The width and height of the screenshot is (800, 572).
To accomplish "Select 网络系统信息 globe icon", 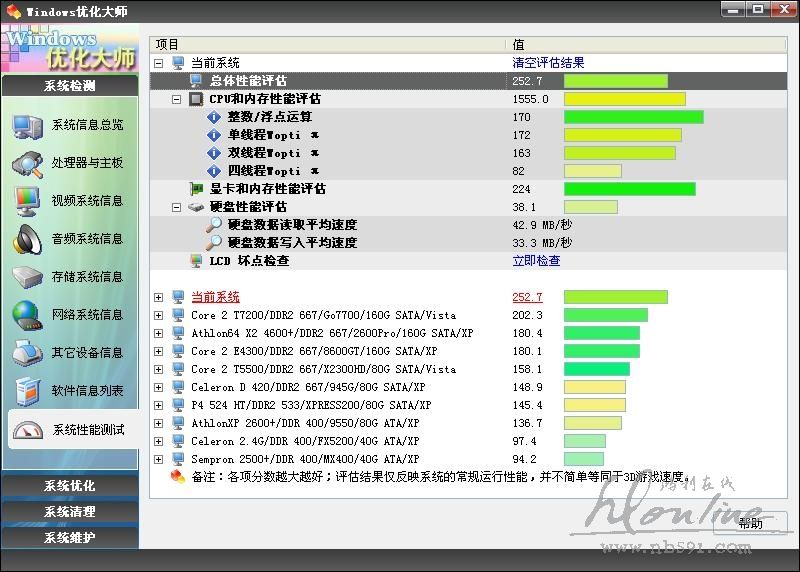I will 27,315.
